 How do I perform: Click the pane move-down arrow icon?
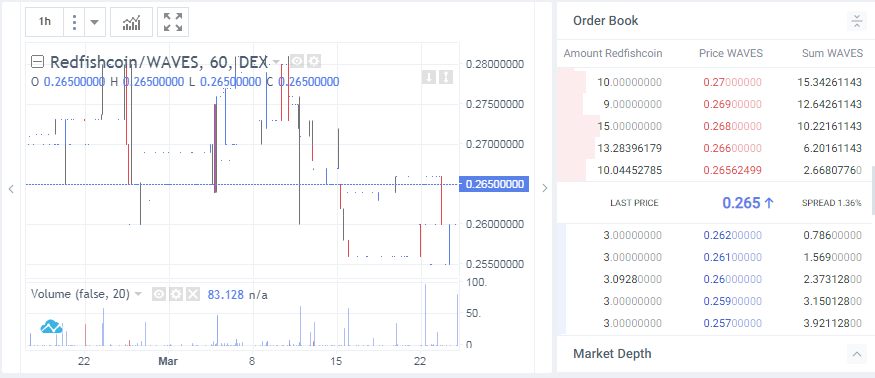[x=428, y=76]
